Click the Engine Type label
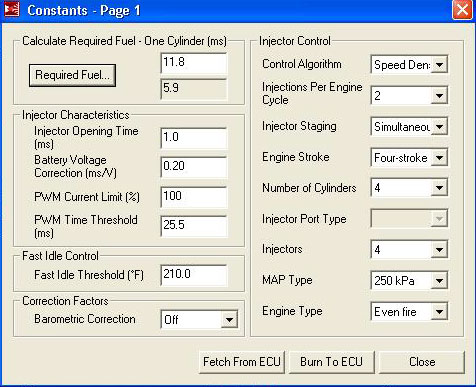The height and width of the screenshot is (387, 476). tap(292, 311)
